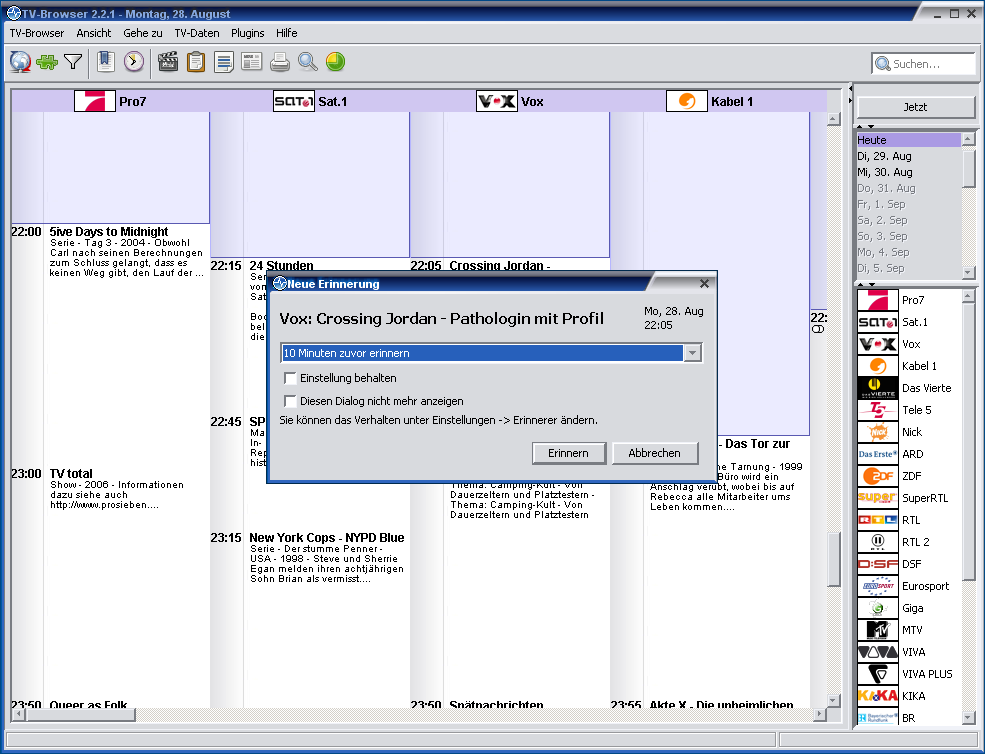The width and height of the screenshot is (985, 754).
Task: Open the TV-Browser menu
Action: pyautogui.click(x=36, y=33)
